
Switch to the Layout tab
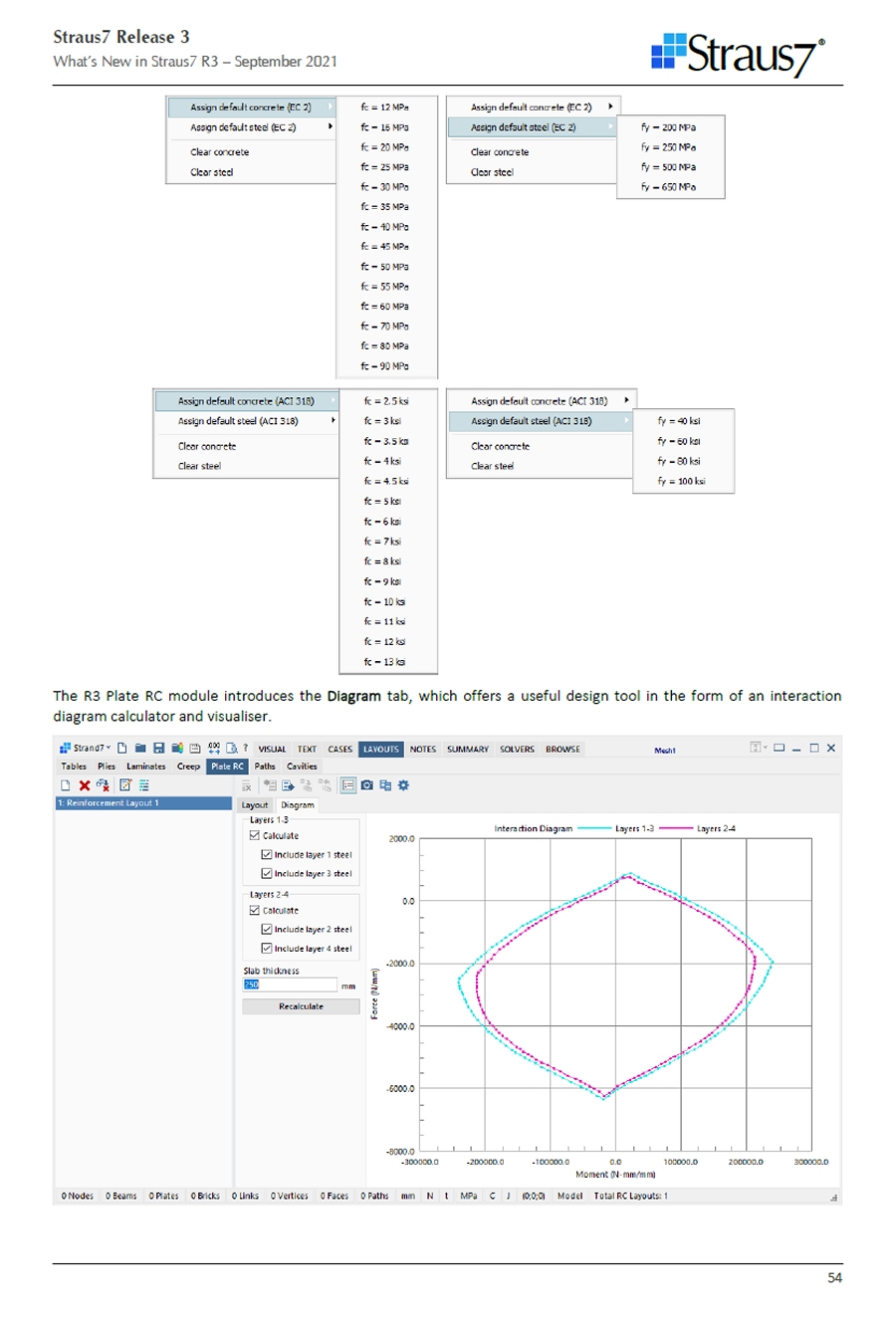click(x=255, y=805)
